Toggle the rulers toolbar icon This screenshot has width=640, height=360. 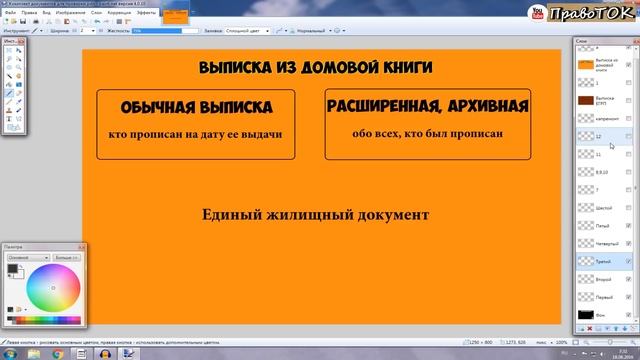(128, 21)
